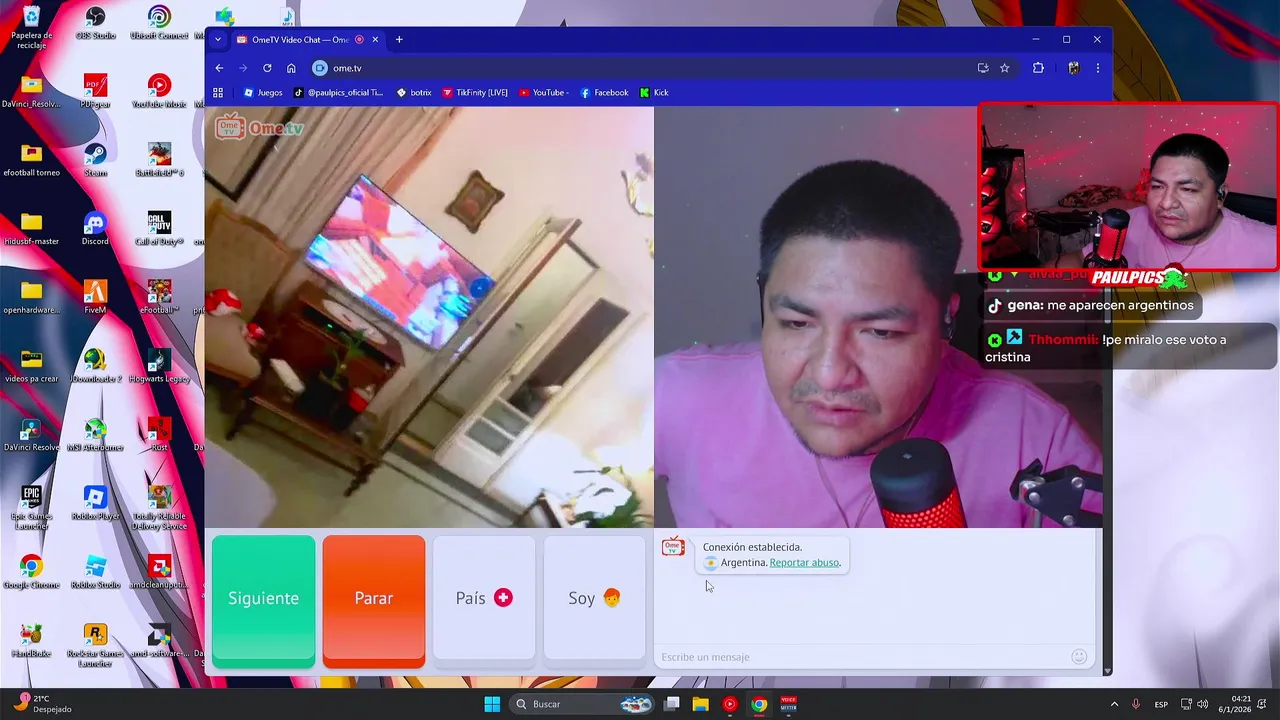1280x720 pixels.
Task: Click the stranger's video feed
Action: click(429, 317)
